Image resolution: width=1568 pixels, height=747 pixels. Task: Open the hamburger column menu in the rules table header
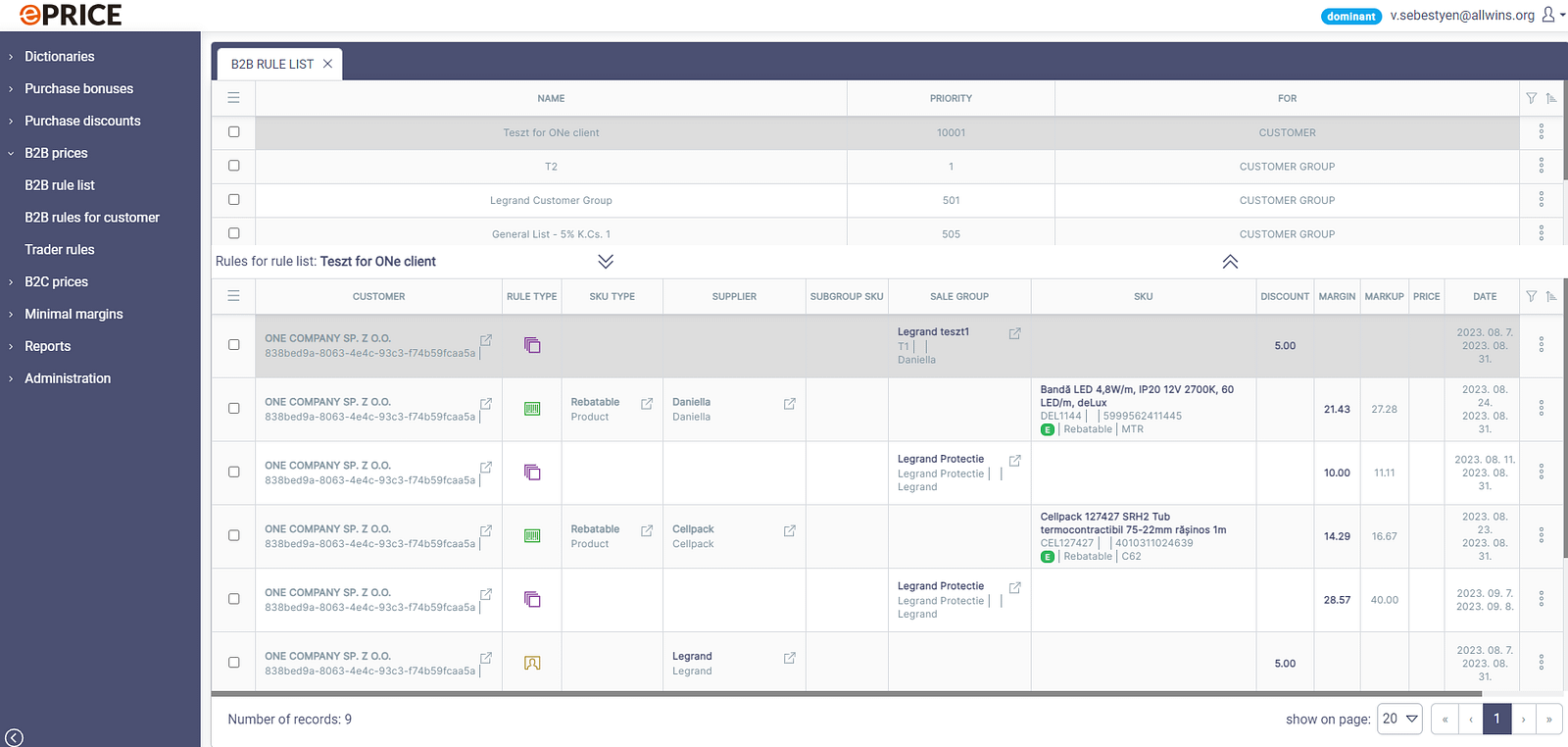233,295
